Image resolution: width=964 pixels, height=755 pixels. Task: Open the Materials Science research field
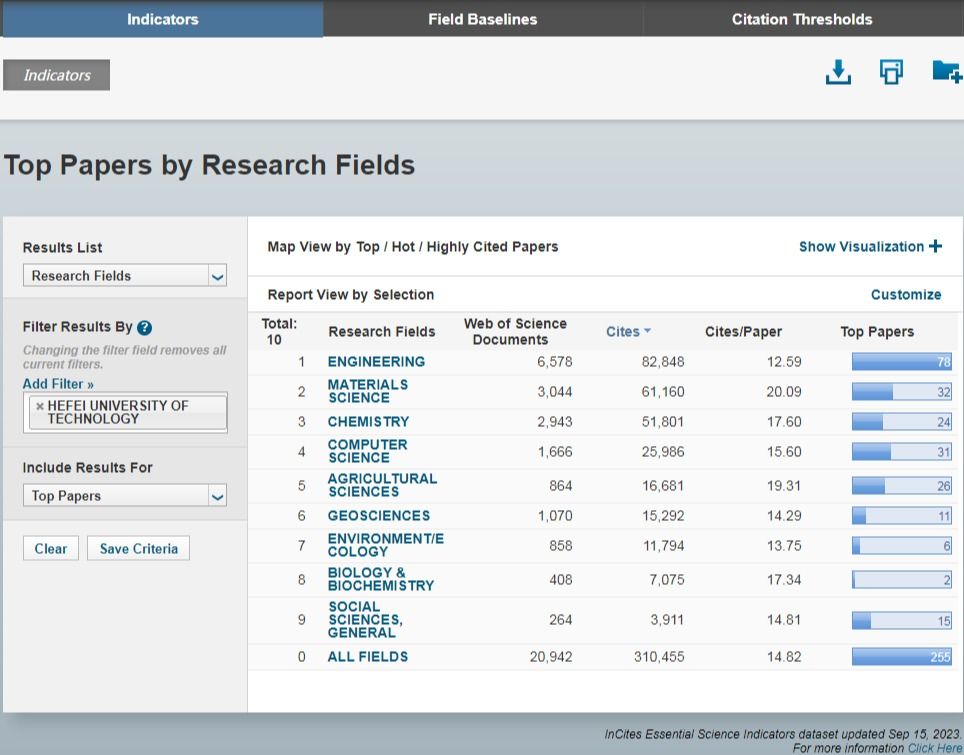(367, 391)
